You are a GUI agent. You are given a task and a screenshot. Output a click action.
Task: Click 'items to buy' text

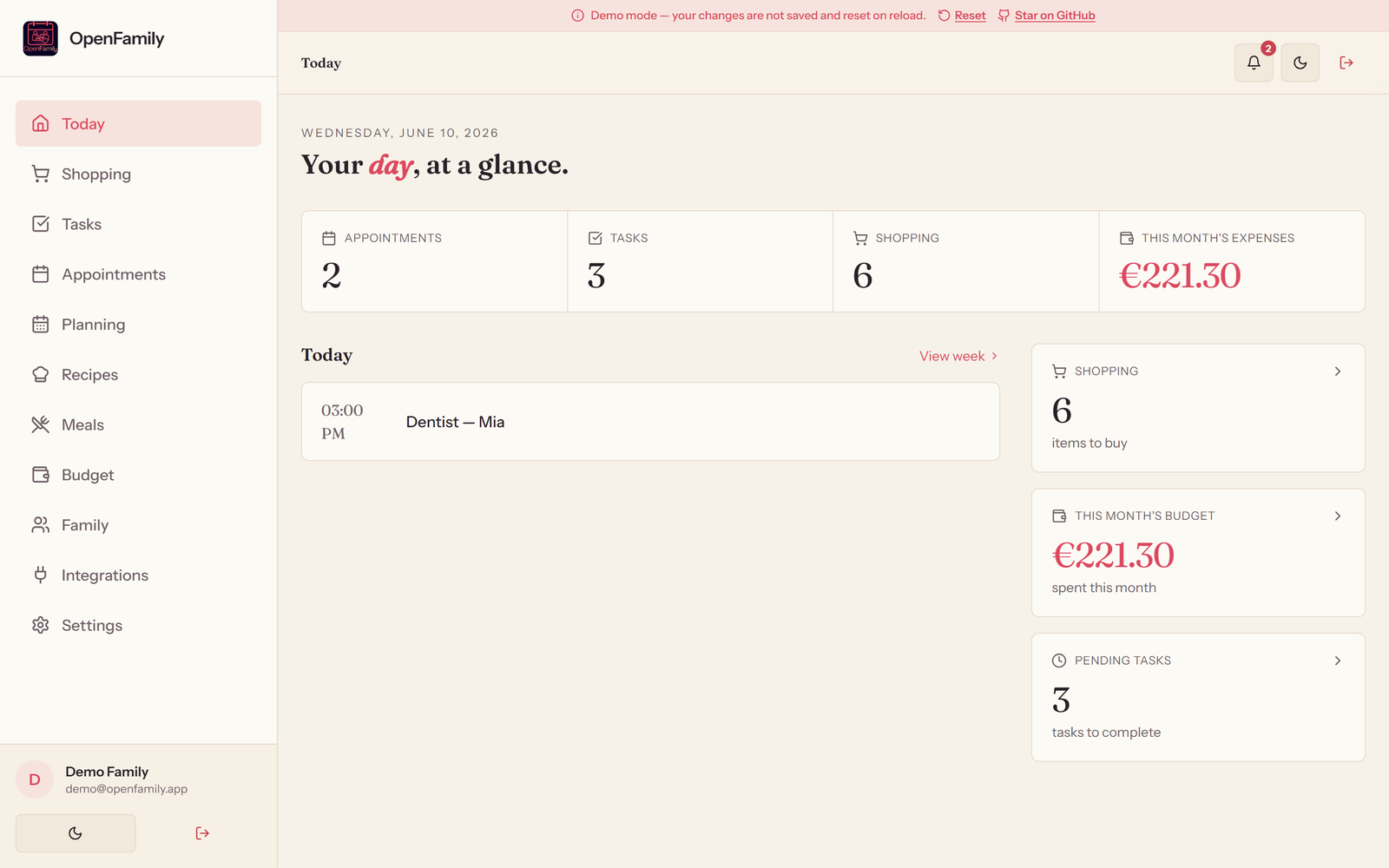point(1089,443)
